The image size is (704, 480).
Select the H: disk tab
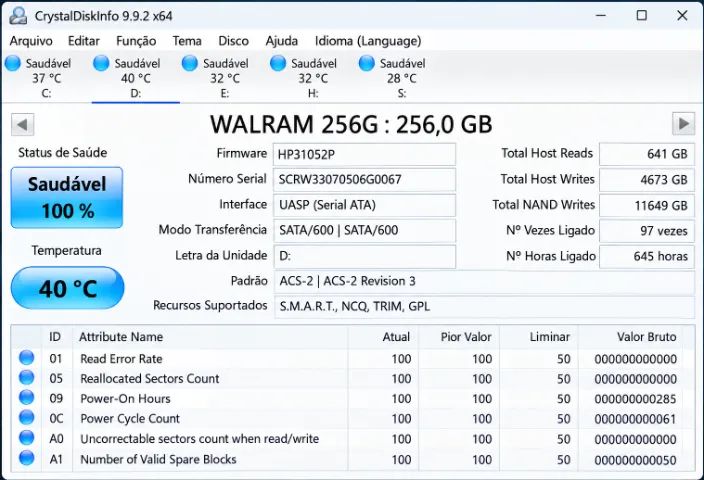(312, 78)
